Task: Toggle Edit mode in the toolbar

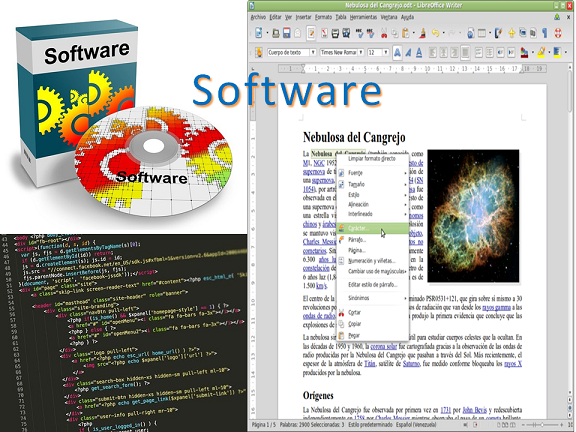Action: point(311,33)
